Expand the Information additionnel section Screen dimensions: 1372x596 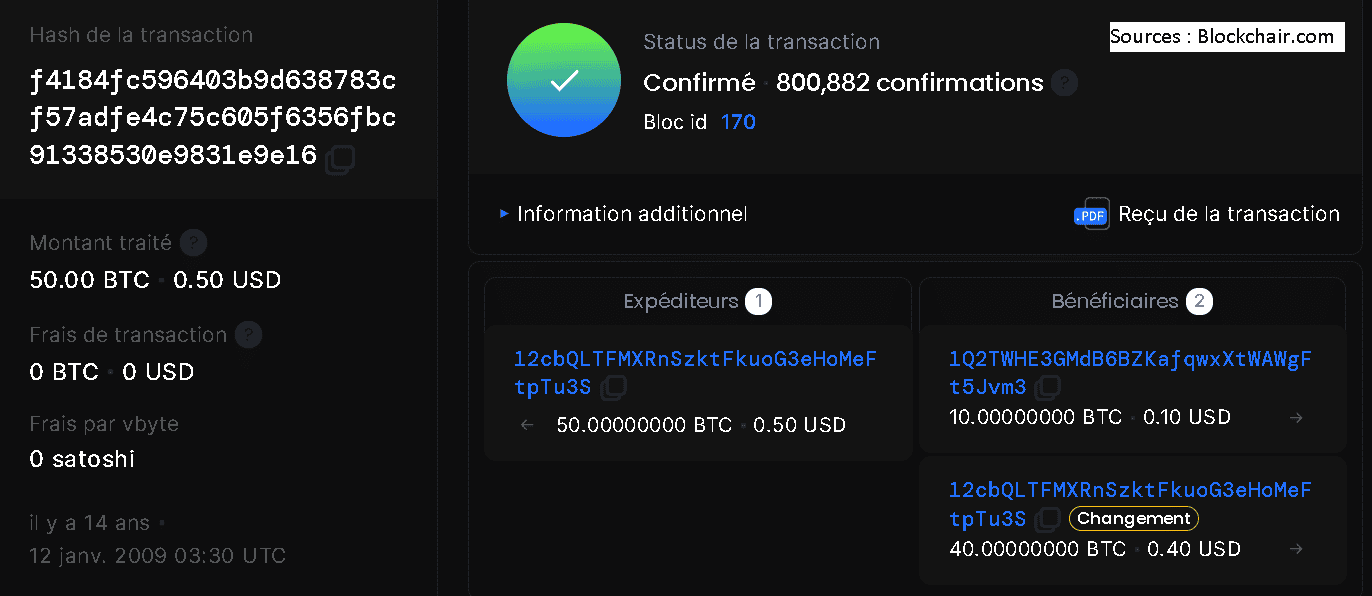623,214
